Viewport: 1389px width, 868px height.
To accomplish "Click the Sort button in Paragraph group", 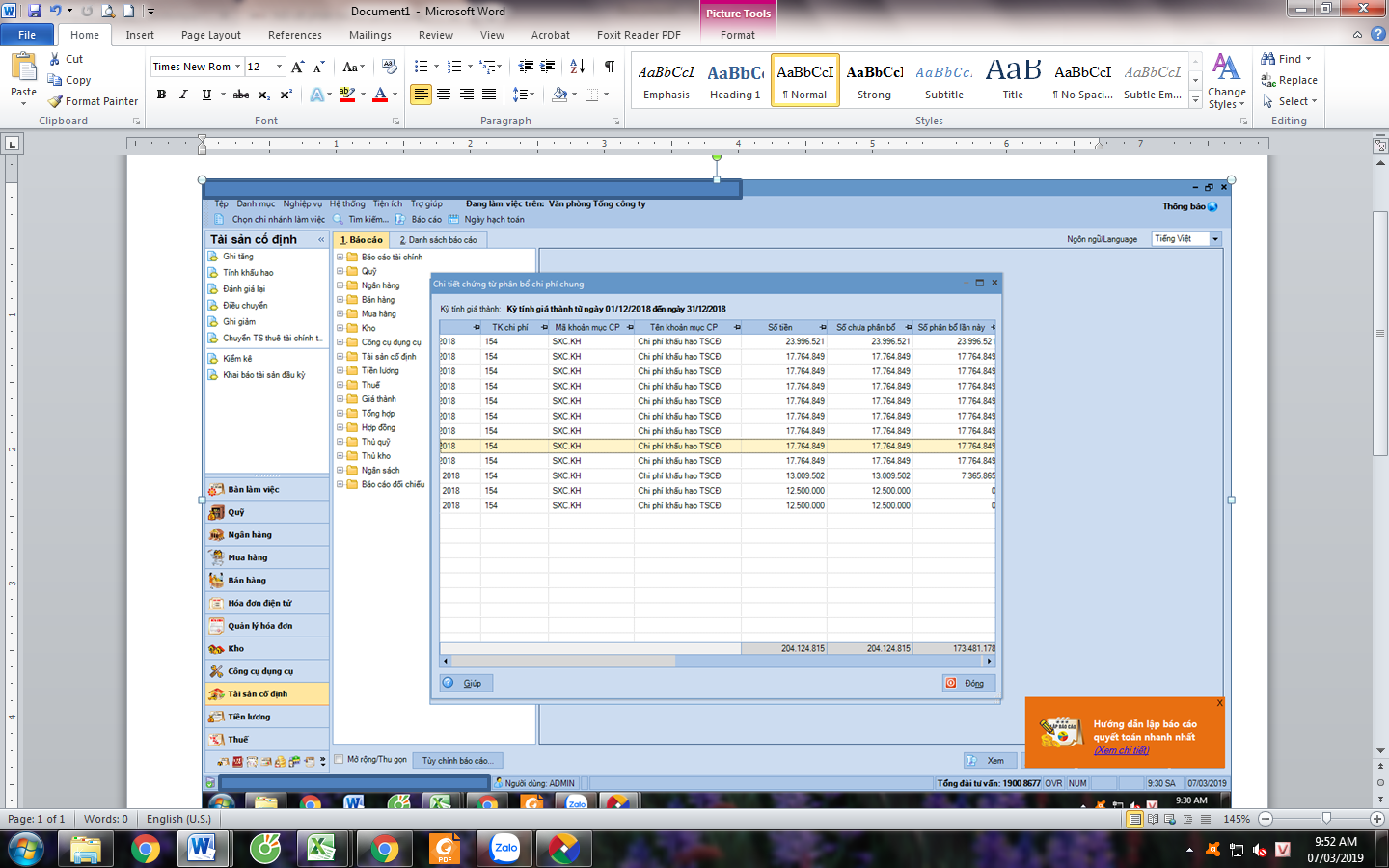I will click(x=577, y=67).
